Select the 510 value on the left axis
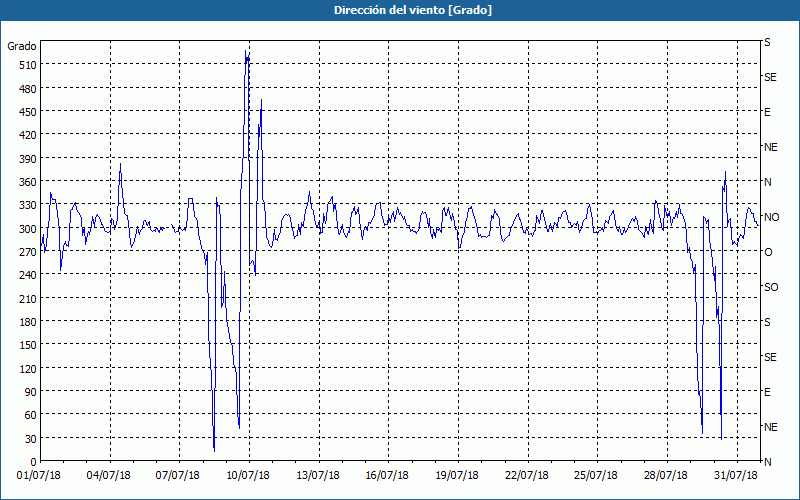 [27, 65]
